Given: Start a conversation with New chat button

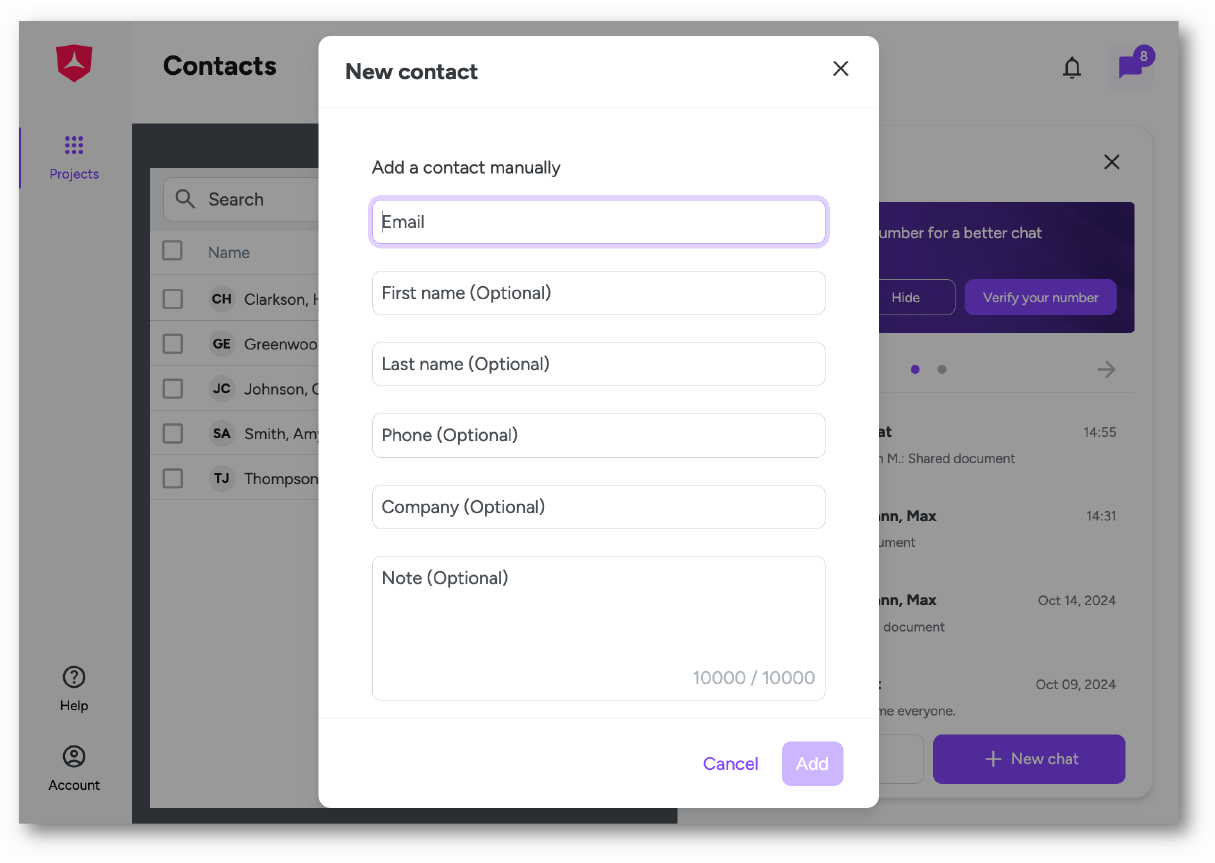Looking at the screenshot, I should 1029,759.
